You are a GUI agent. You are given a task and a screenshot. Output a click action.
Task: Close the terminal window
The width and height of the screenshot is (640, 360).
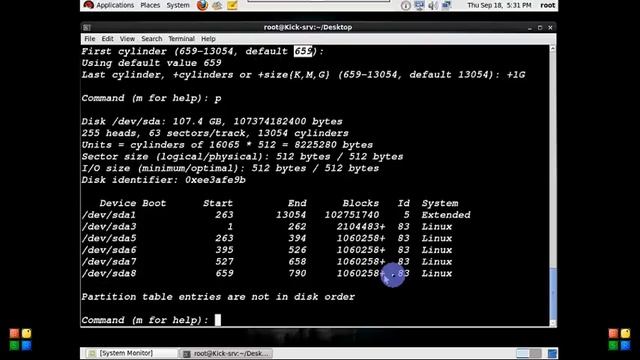[x=550, y=28]
